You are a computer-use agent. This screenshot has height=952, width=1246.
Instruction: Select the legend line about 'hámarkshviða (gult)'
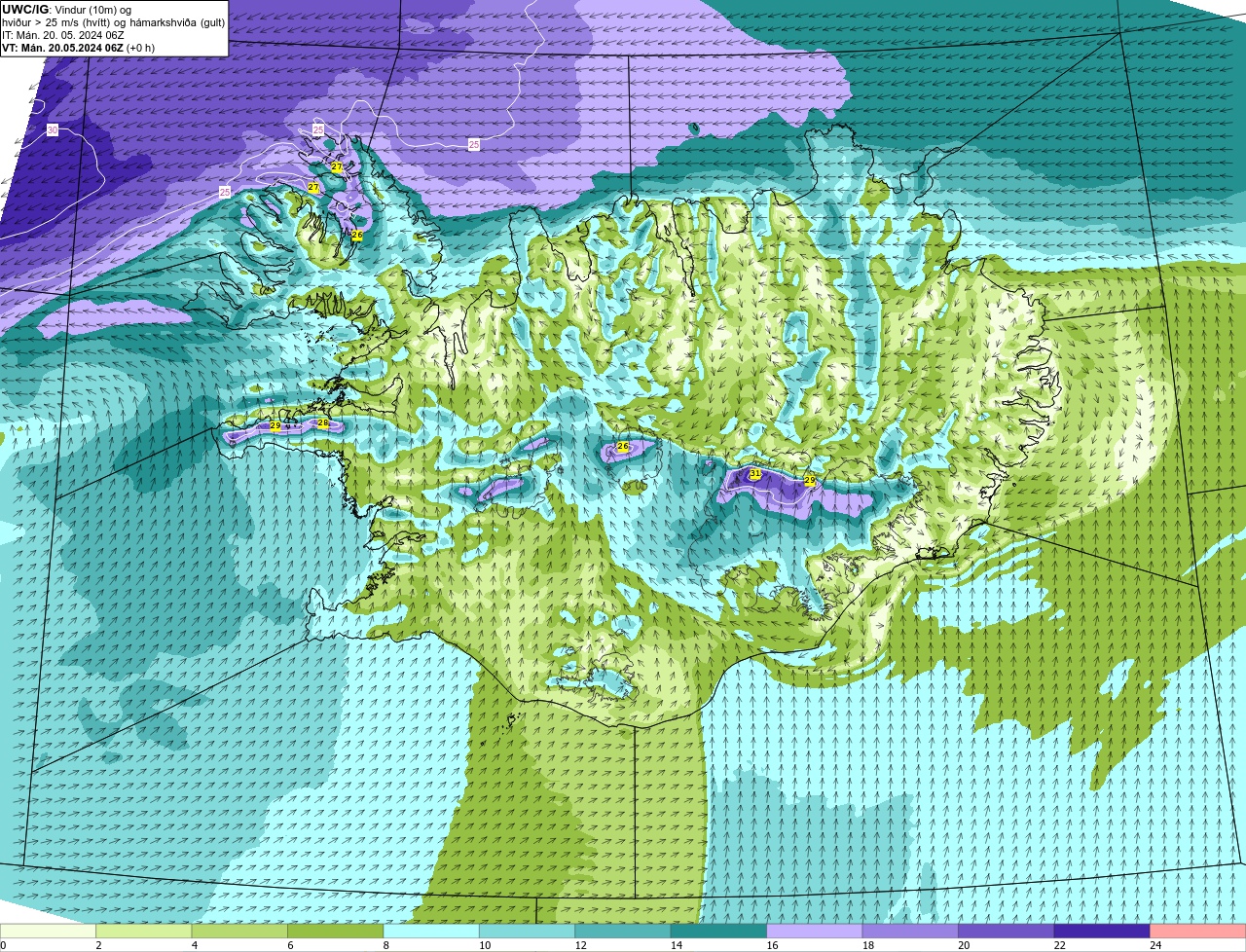point(113,22)
